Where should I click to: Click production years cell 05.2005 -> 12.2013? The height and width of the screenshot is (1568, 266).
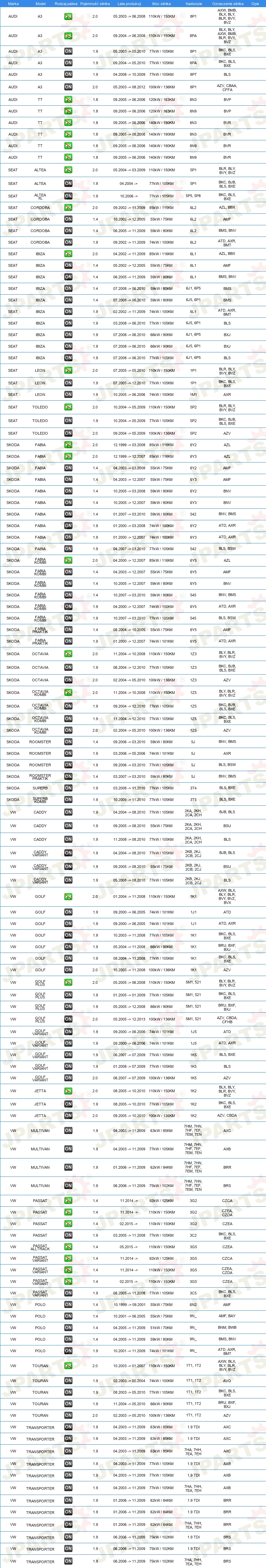point(129,1019)
